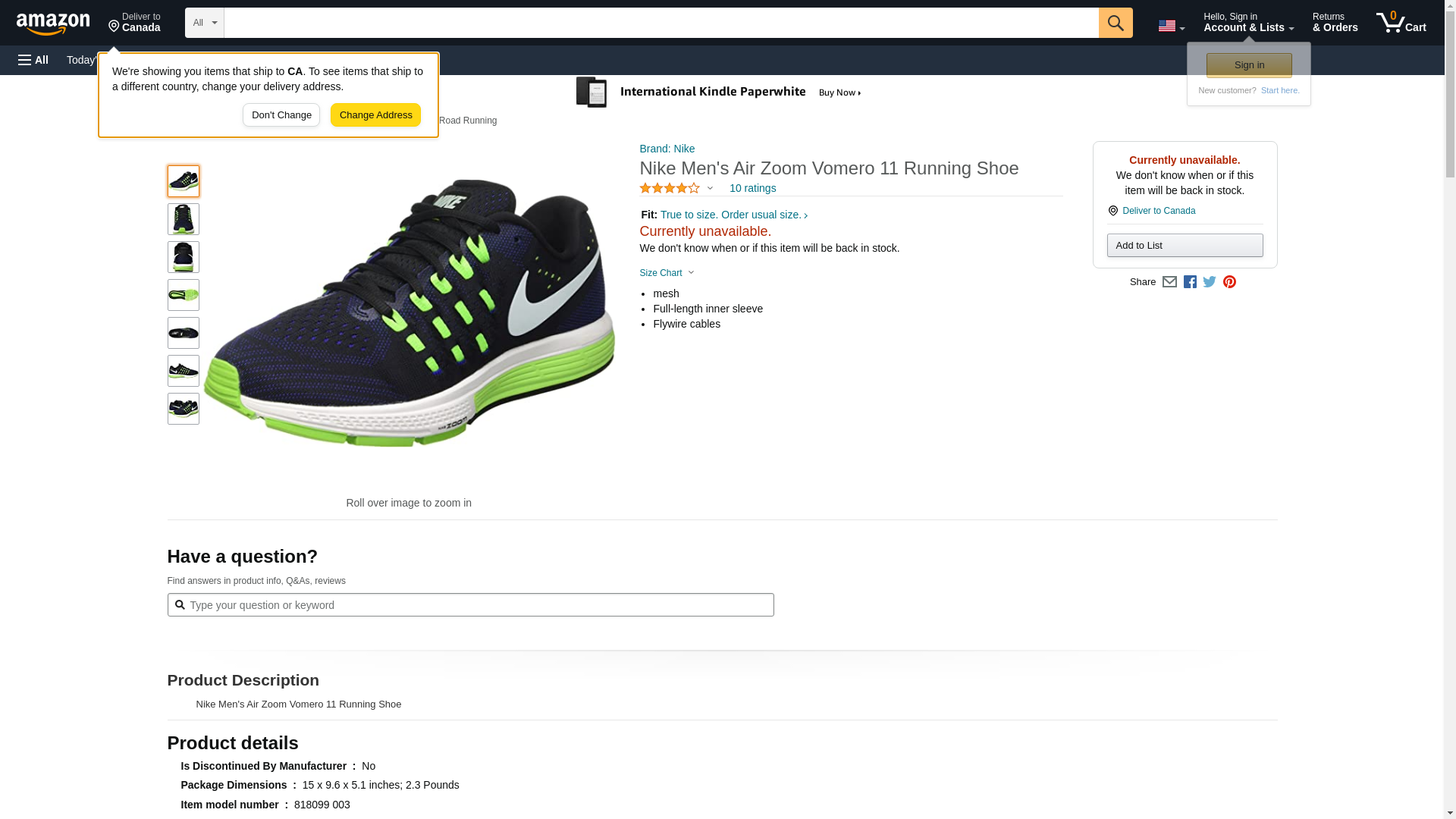1456x819 pixels.
Task: Open the Amazon home logo
Action: [x=53, y=24]
